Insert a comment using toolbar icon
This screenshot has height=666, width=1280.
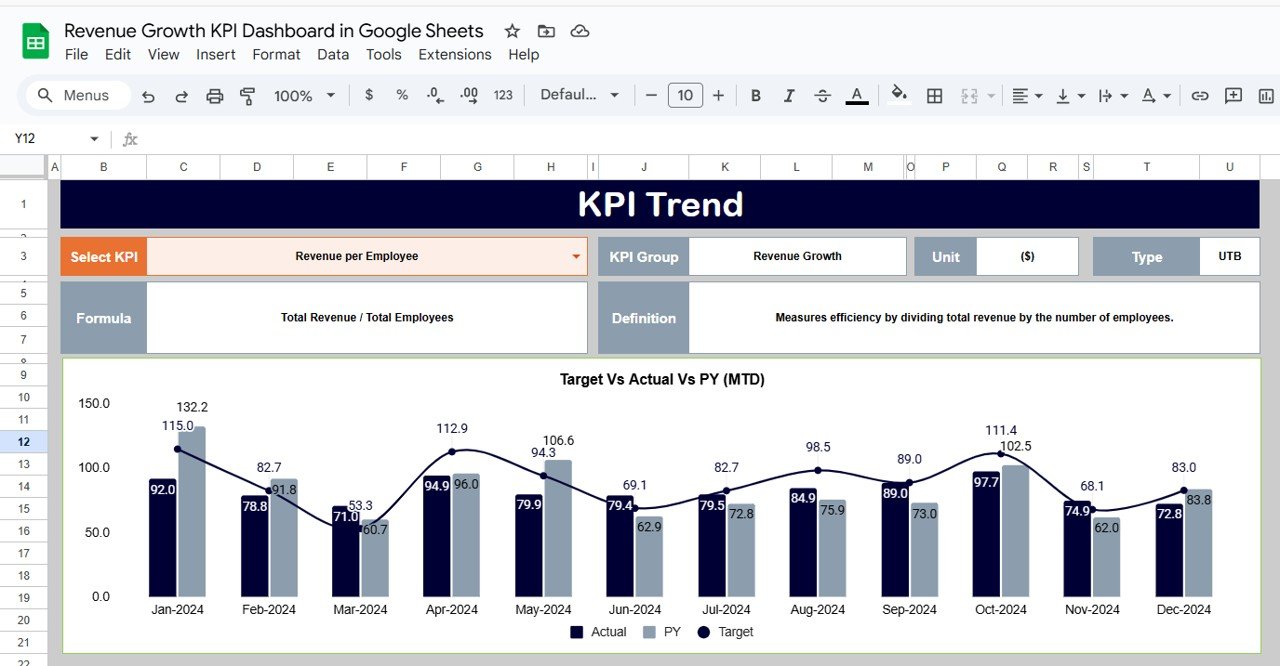point(1233,95)
